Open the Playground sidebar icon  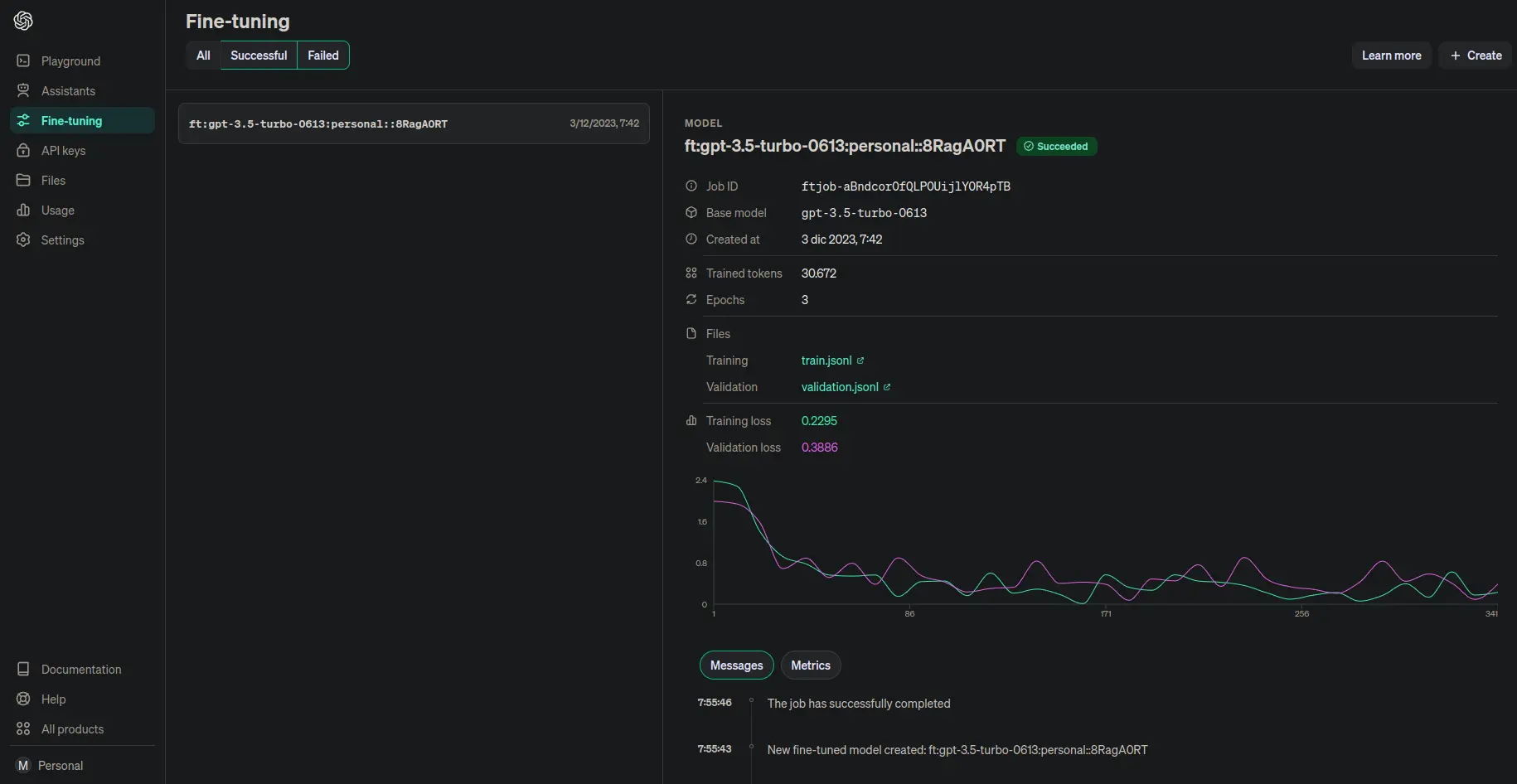click(x=23, y=60)
